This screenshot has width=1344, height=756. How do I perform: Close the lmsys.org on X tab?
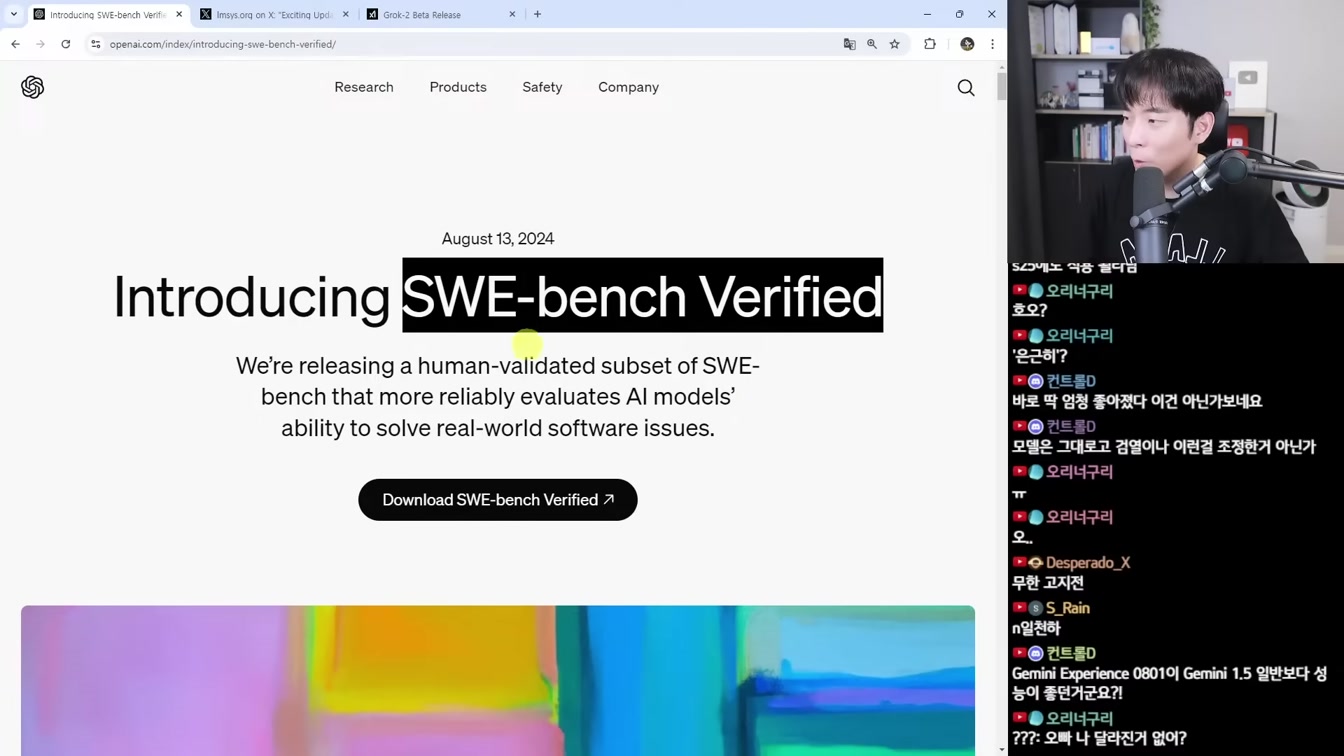click(x=346, y=15)
